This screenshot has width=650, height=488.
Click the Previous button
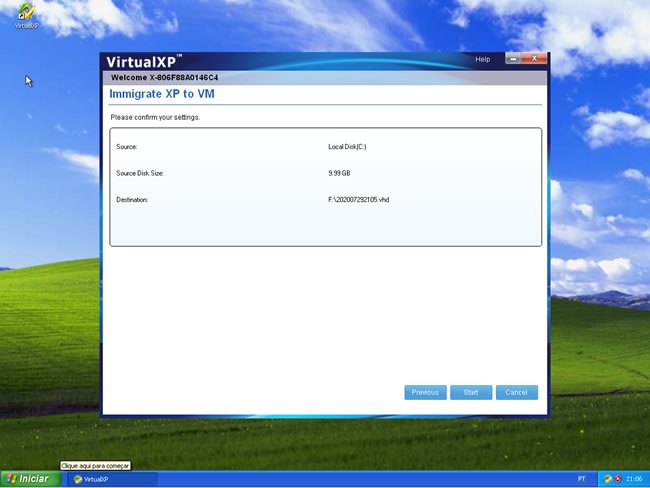425,392
